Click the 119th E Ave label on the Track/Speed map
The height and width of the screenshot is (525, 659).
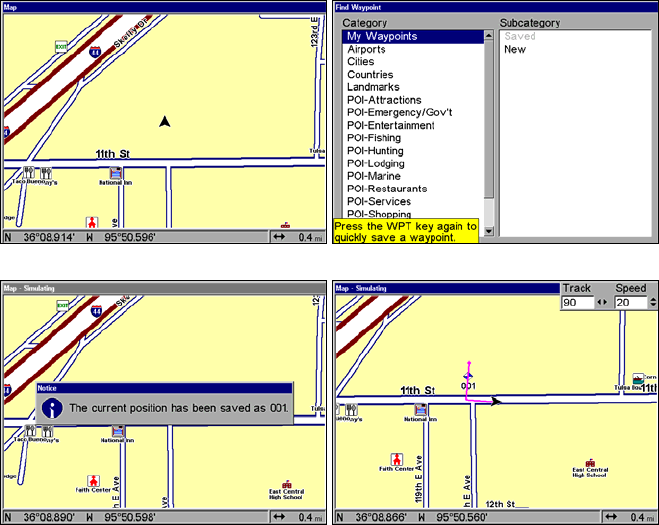click(418, 479)
